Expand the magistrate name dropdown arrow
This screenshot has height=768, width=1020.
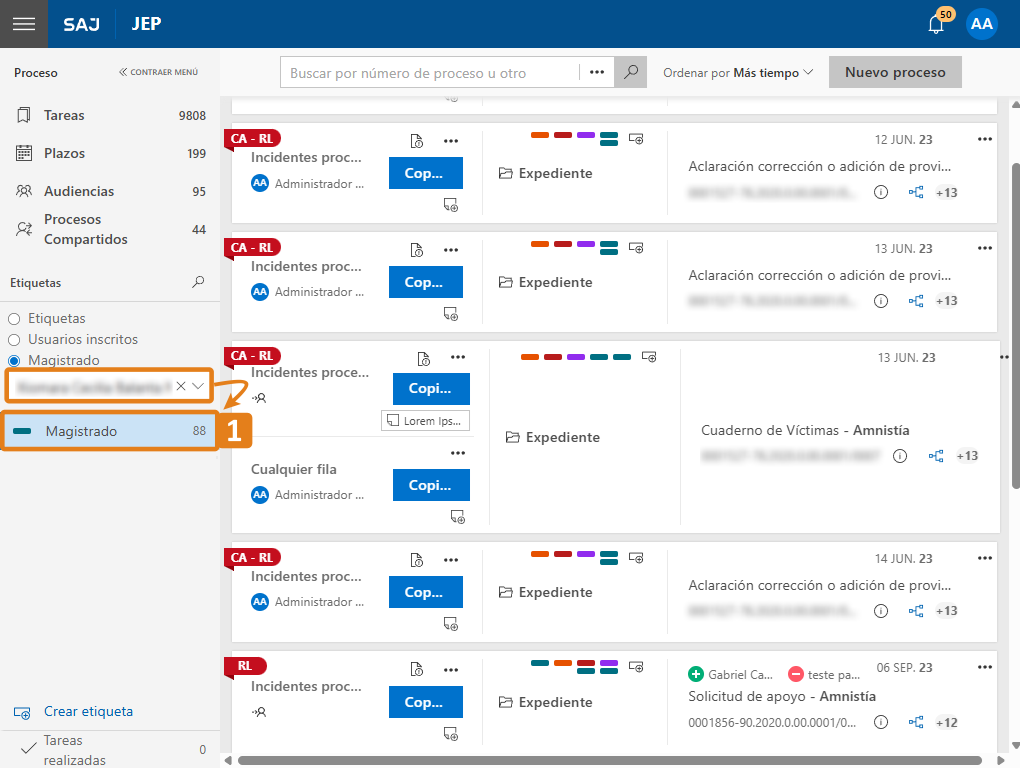coord(199,386)
